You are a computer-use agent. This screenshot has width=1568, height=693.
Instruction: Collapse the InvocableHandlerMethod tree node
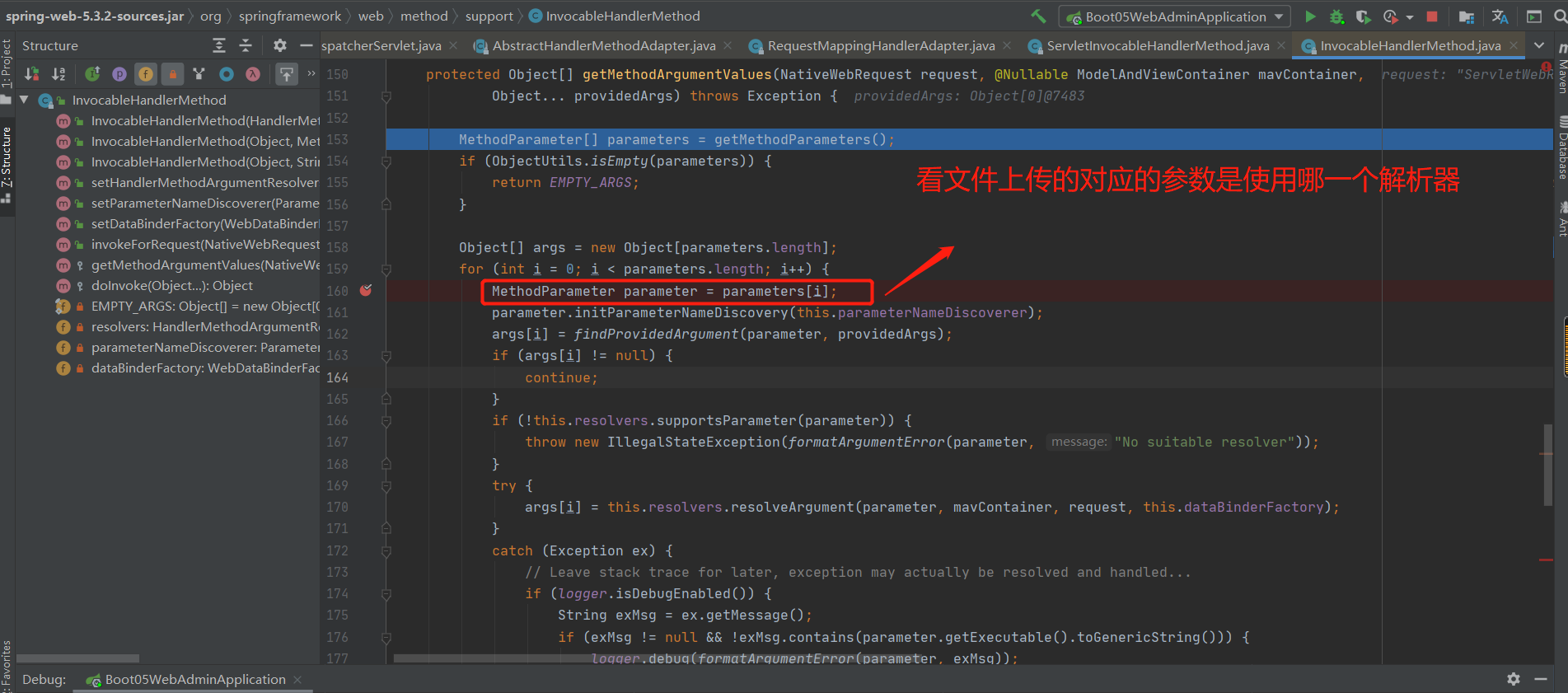click(24, 100)
